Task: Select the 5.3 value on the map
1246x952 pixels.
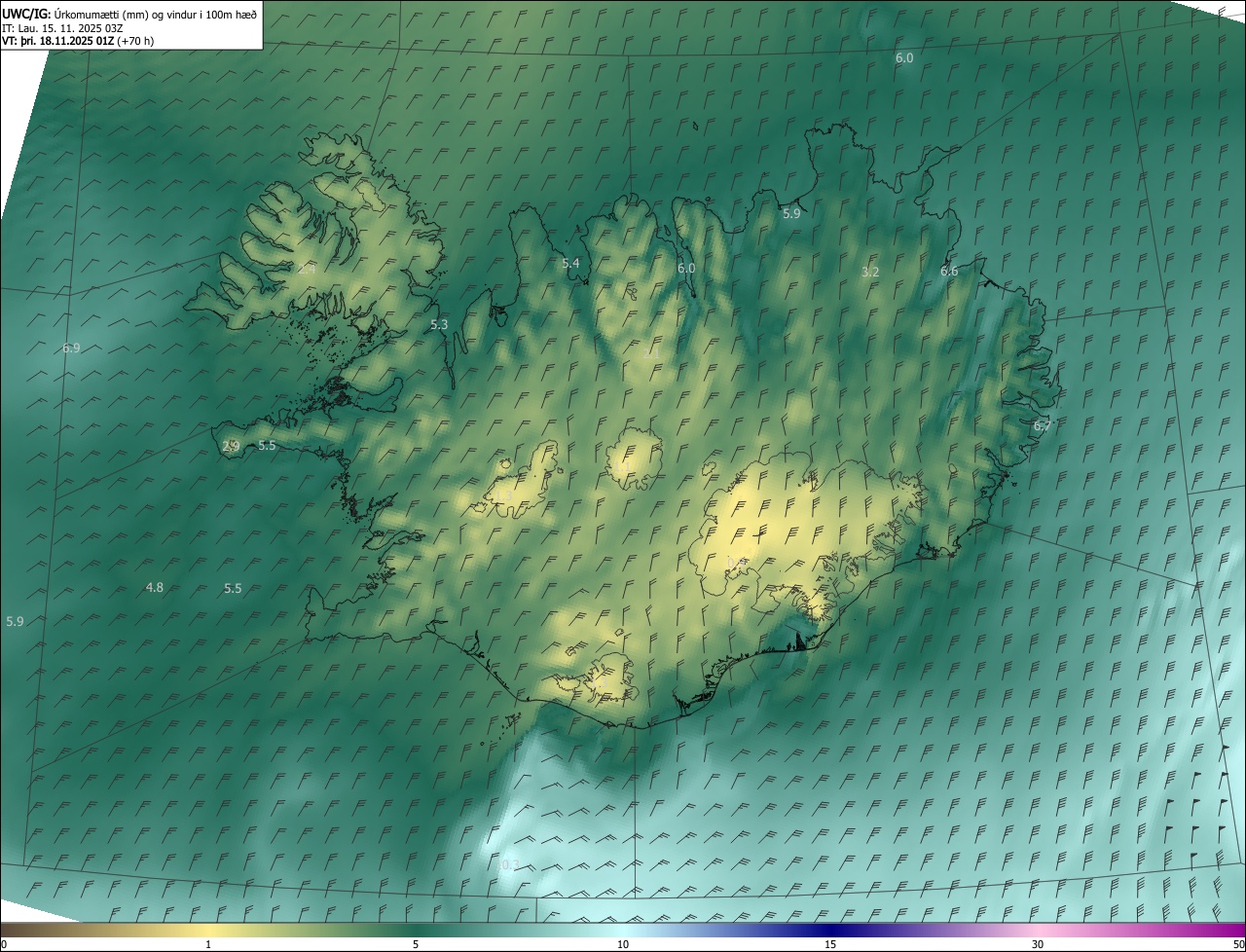Action: [439, 324]
